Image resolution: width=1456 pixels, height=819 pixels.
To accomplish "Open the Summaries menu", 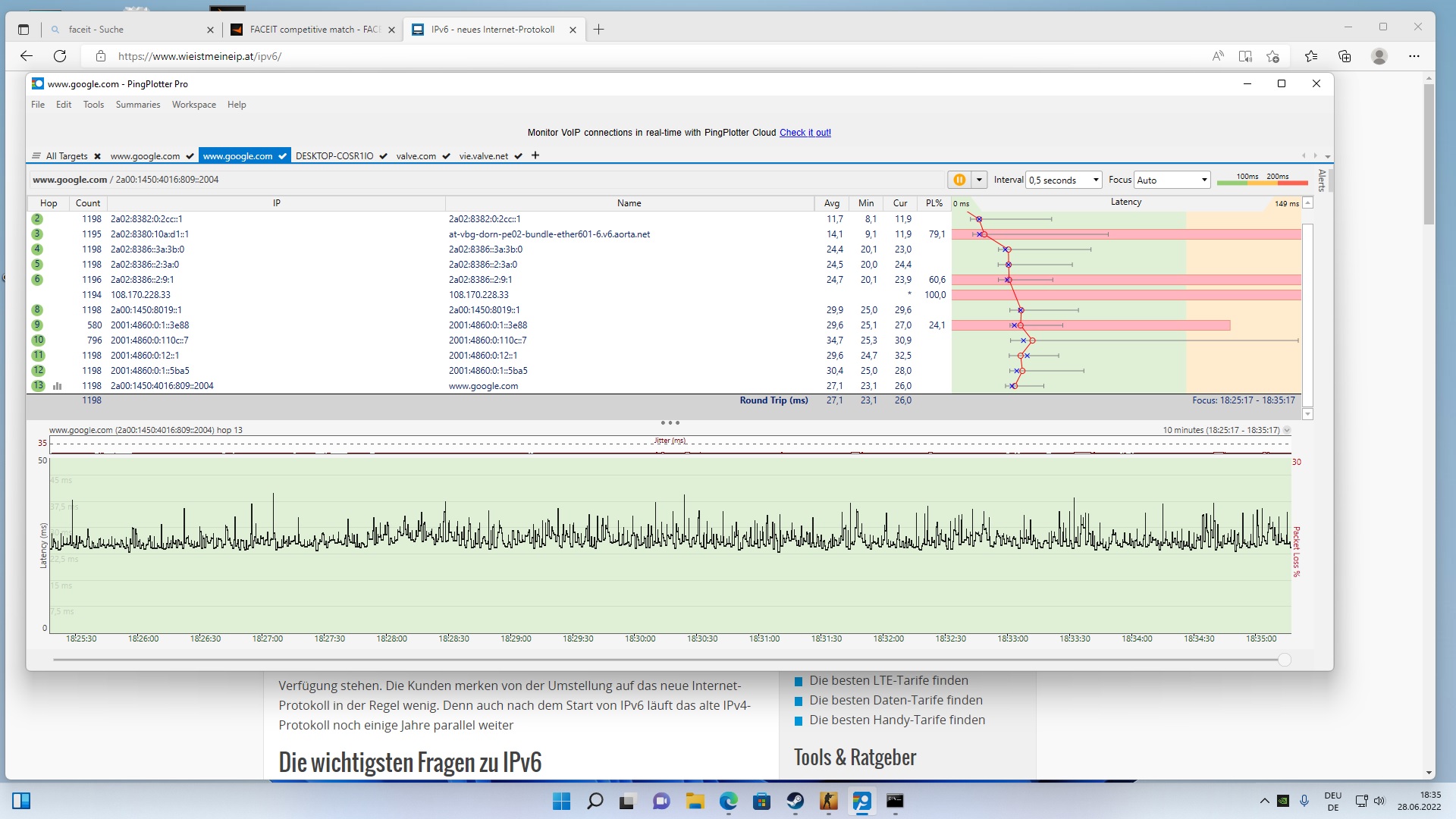I will click(137, 105).
